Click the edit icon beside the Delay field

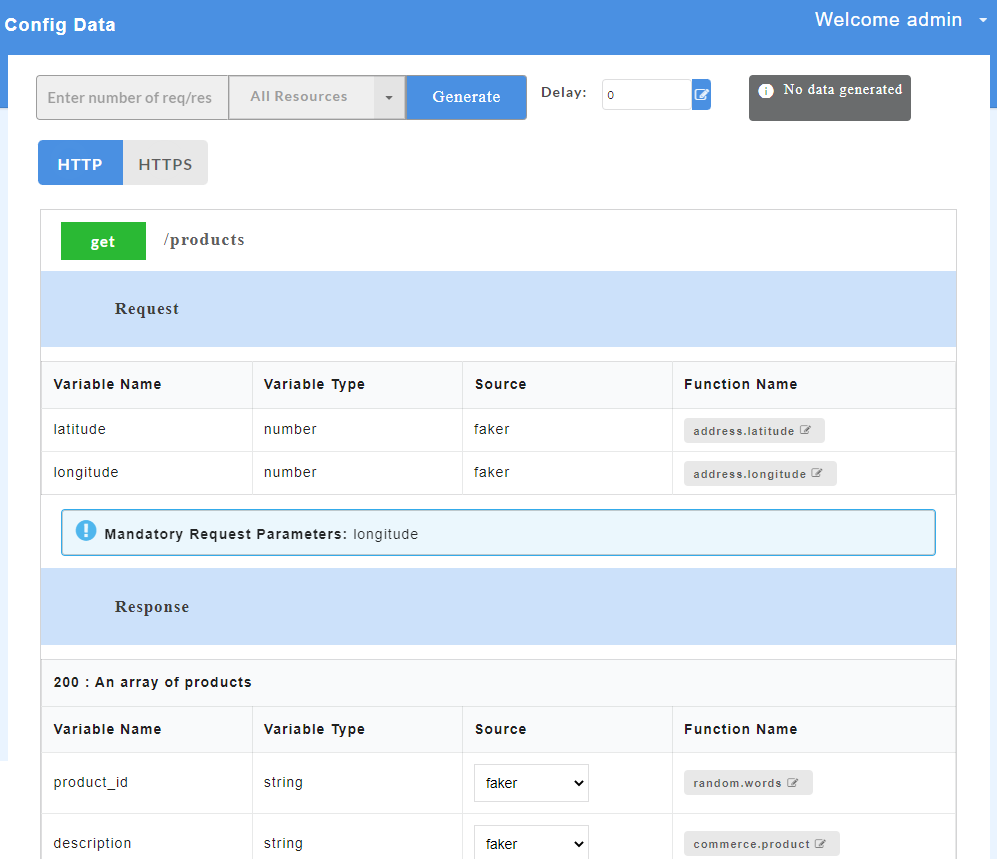coord(701,95)
